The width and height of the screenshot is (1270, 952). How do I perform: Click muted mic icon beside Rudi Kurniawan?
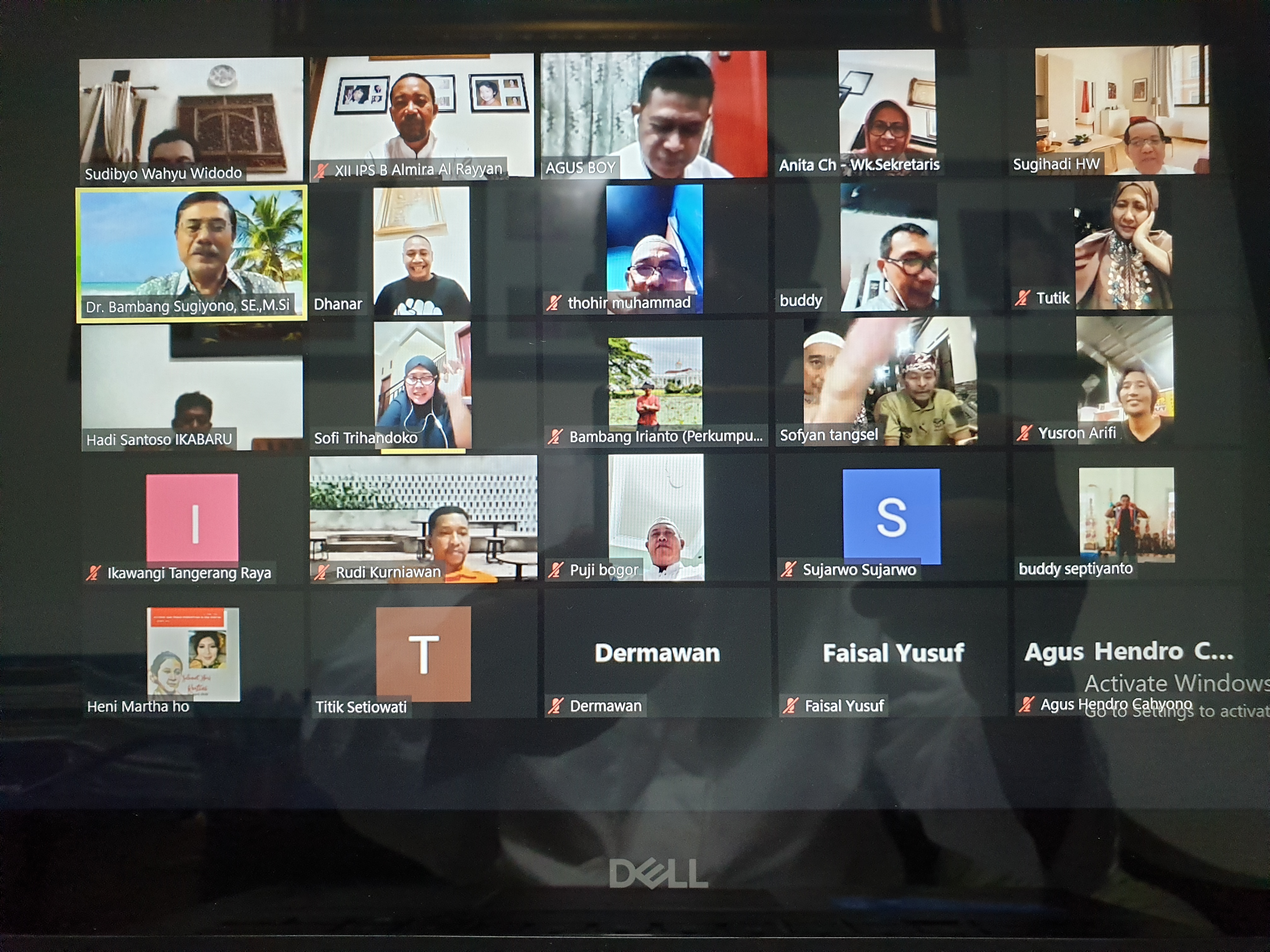click(x=322, y=572)
